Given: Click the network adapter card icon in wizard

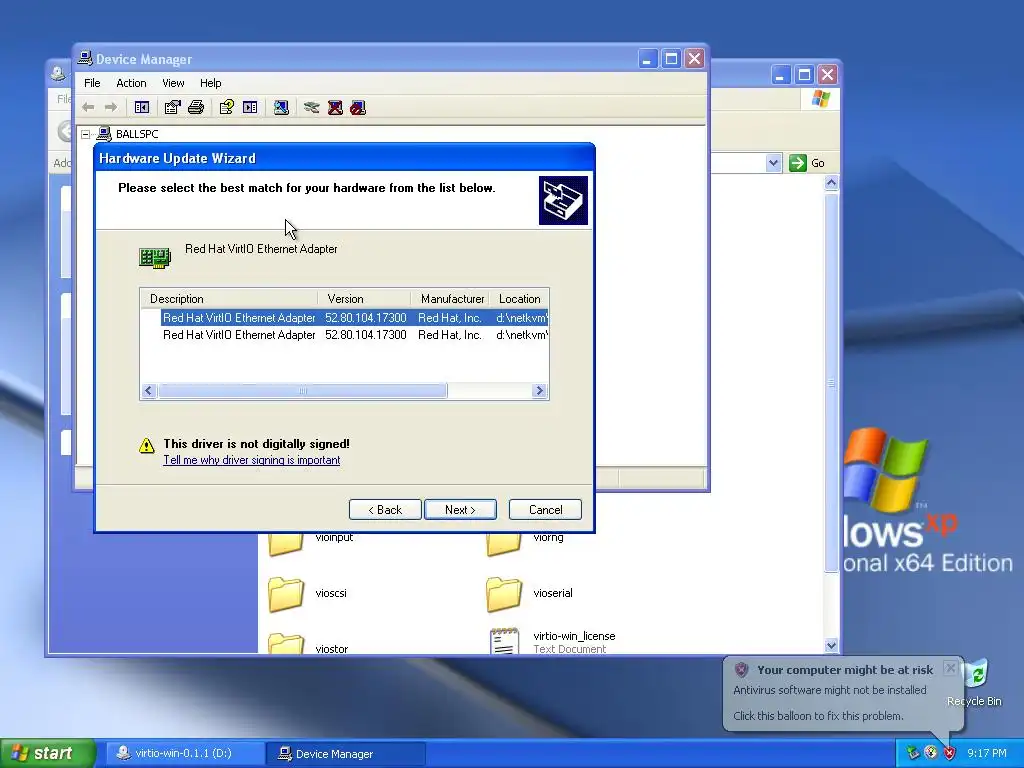Looking at the screenshot, I should point(155,257).
